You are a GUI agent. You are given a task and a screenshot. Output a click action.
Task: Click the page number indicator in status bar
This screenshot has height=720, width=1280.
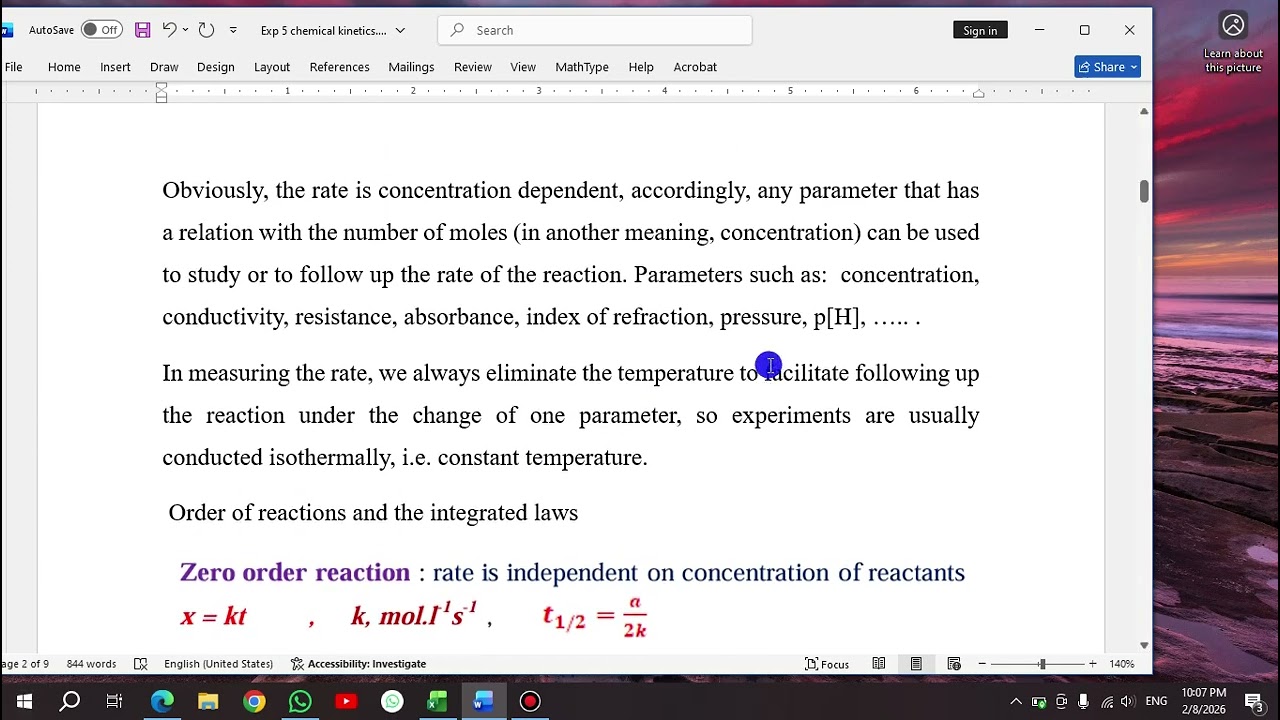point(24,664)
